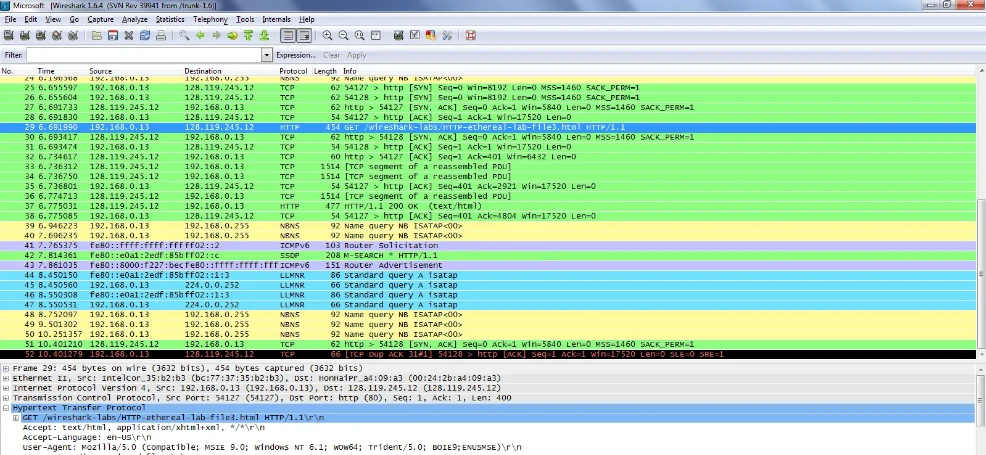Expand the GET request line details
The height and width of the screenshot is (455, 986).
point(16,418)
